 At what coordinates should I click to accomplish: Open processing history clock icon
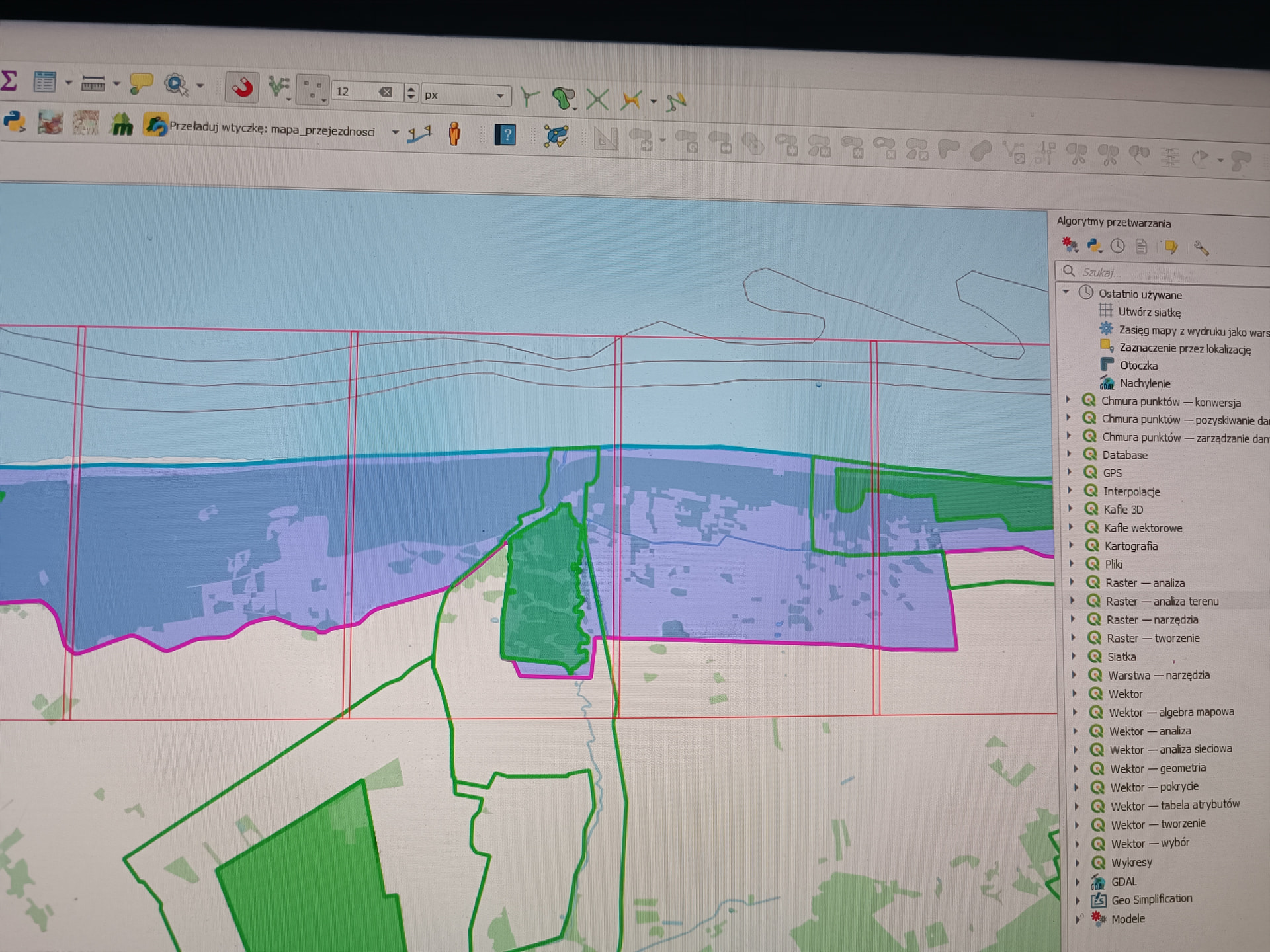1117,246
